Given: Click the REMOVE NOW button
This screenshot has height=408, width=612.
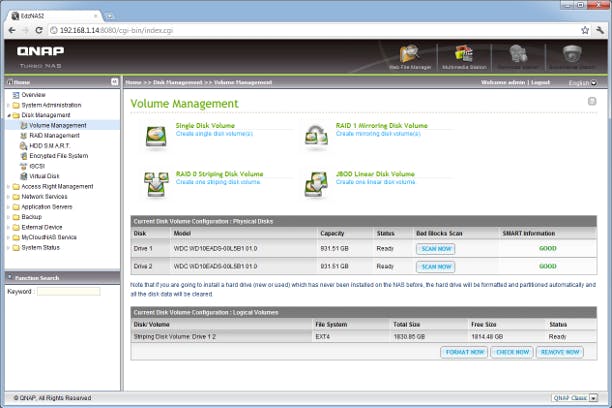Looking at the screenshot, I should pyautogui.click(x=560, y=352).
